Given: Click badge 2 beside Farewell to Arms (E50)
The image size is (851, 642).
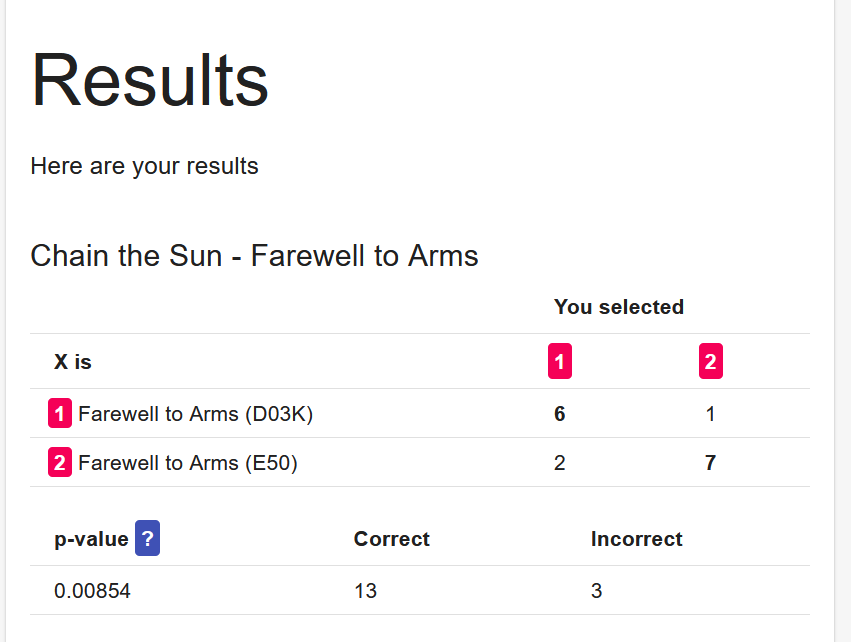Looking at the screenshot, I should point(60,463).
